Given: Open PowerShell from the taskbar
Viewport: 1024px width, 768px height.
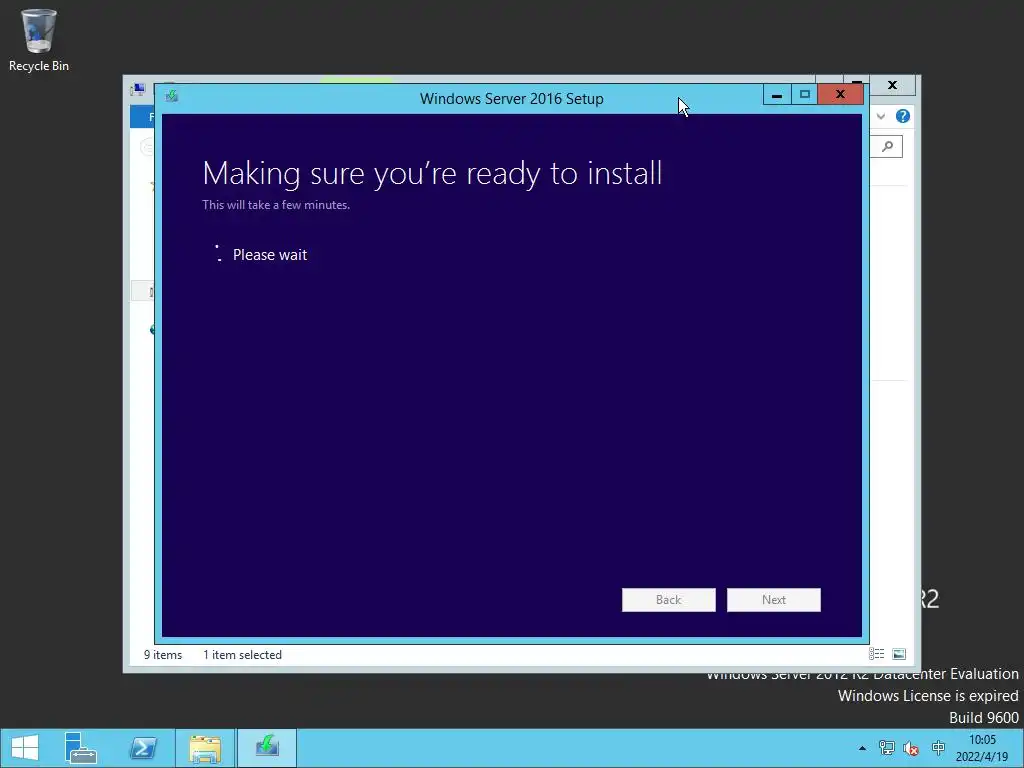Looking at the screenshot, I should coord(143,748).
